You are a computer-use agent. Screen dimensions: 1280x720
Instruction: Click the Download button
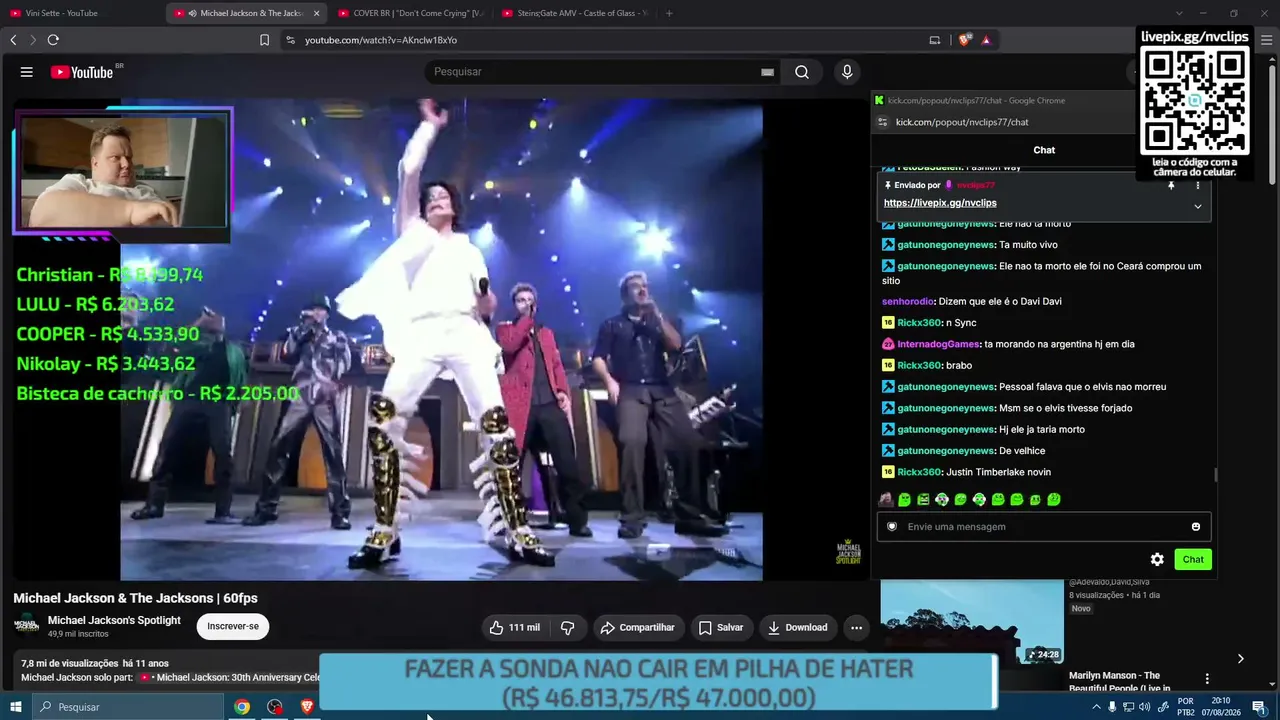[x=797, y=628]
